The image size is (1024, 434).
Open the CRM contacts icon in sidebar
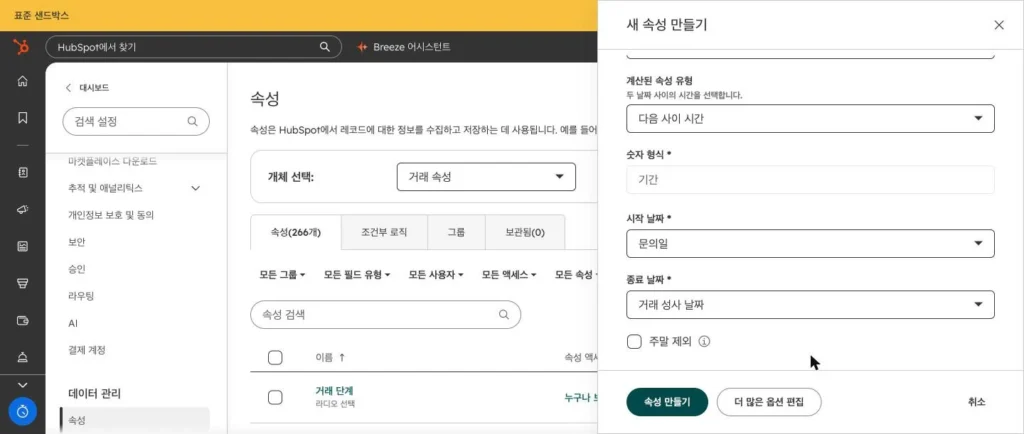point(22,172)
